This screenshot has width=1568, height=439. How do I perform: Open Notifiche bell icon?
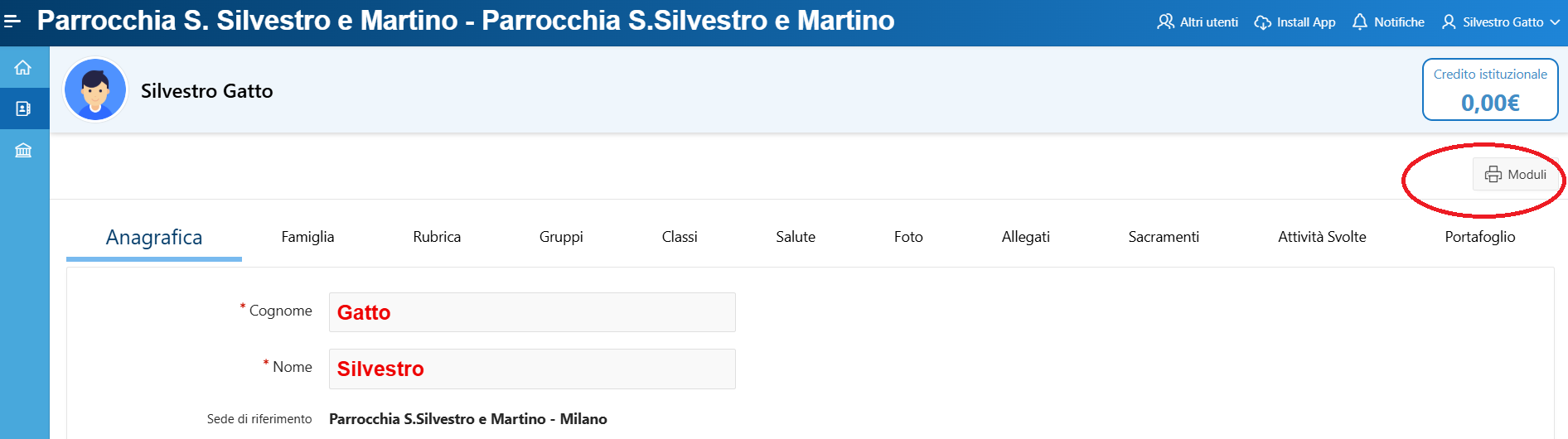(1360, 22)
